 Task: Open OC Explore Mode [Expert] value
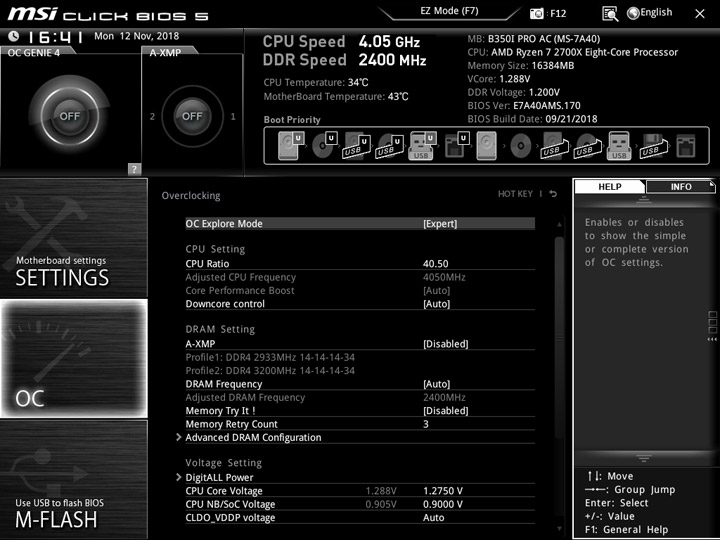[440, 224]
